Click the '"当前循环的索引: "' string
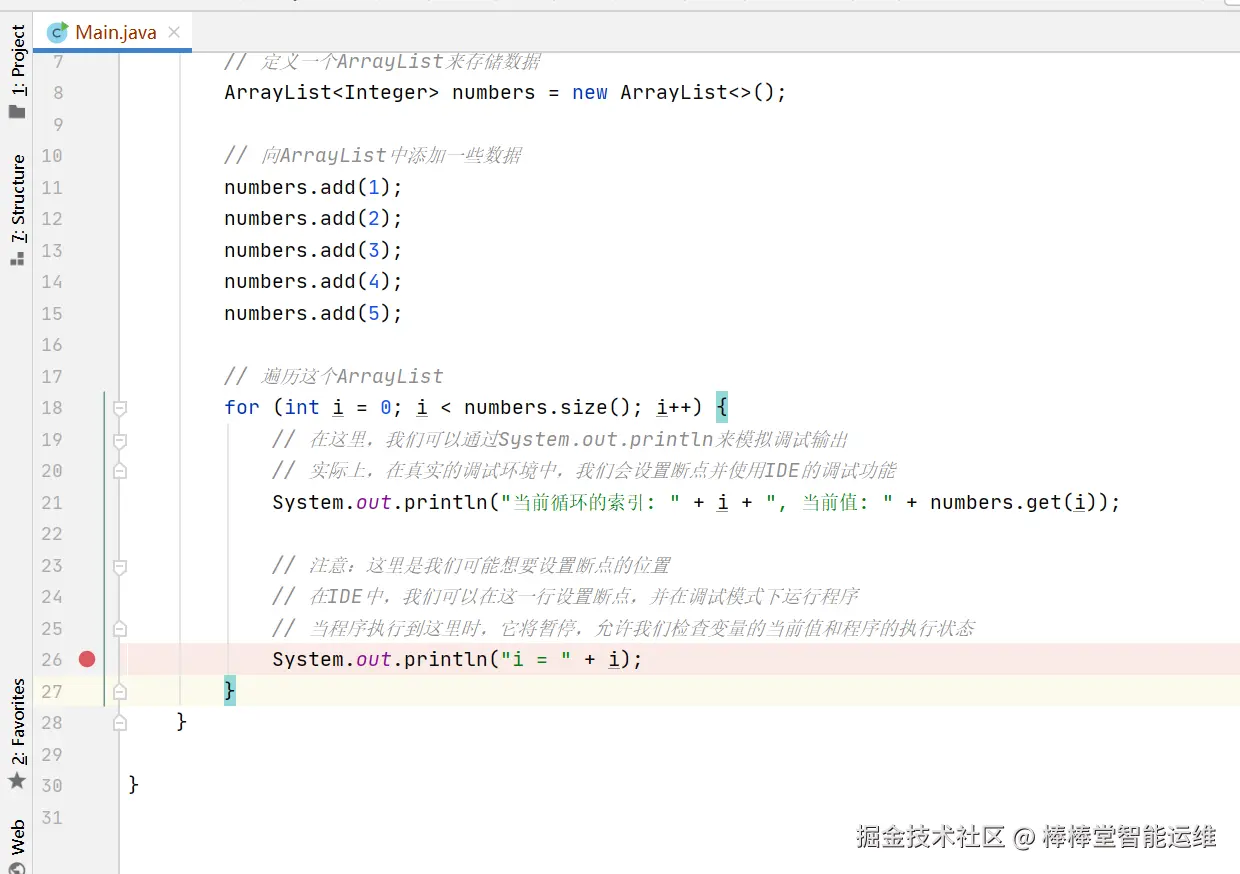This screenshot has width=1240, height=874. pos(591,502)
